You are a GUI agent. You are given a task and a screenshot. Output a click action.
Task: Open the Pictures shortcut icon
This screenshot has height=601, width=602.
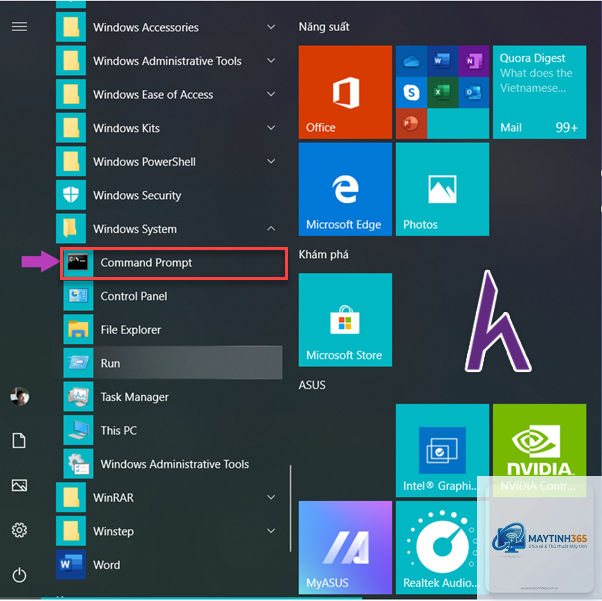point(19,485)
